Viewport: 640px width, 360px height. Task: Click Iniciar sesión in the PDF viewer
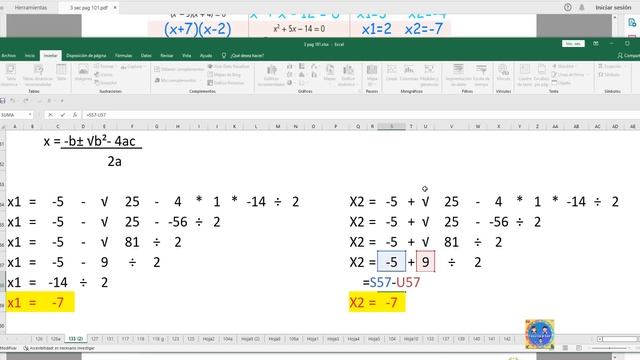click(x=613, y=7)
